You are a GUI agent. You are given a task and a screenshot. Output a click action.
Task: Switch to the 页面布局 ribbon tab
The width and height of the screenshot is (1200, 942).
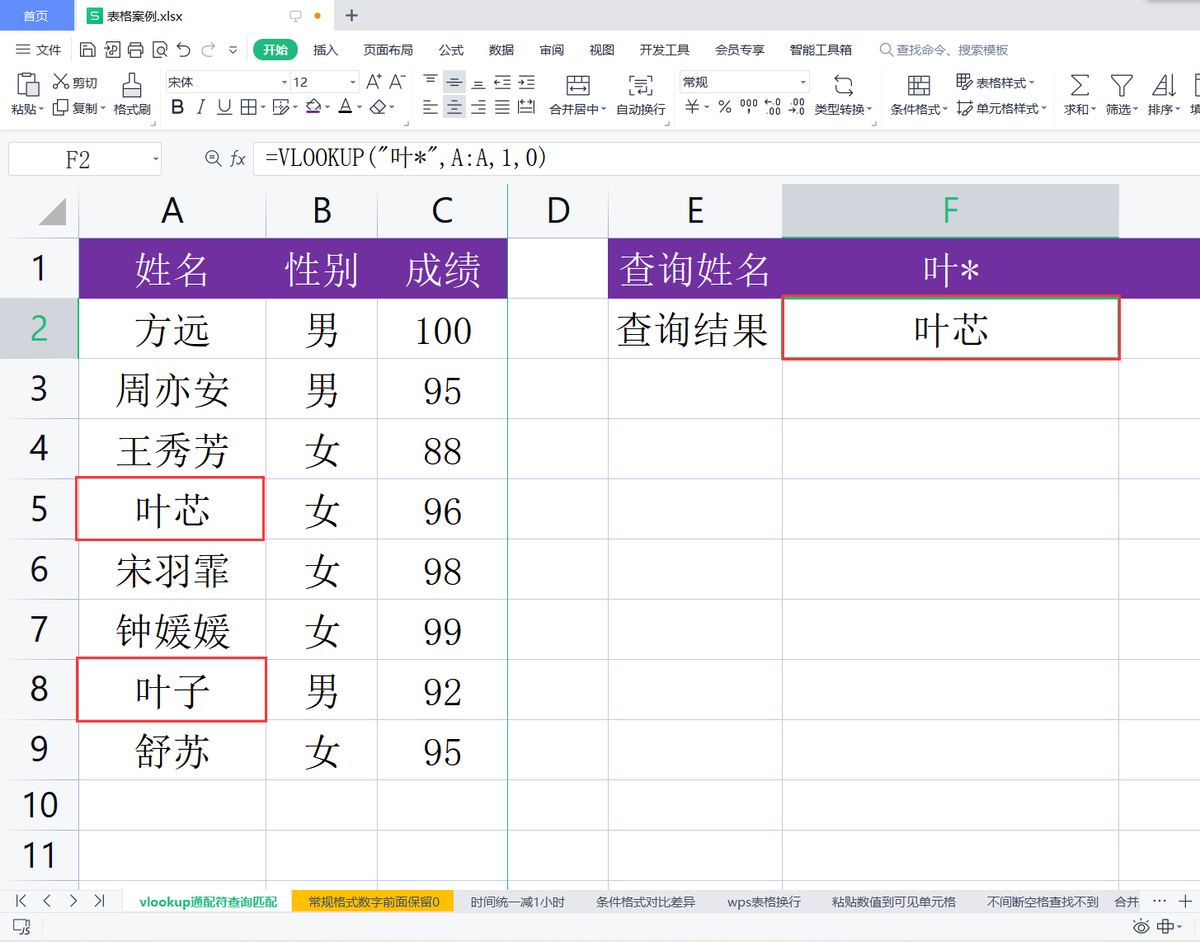[388, 49]
